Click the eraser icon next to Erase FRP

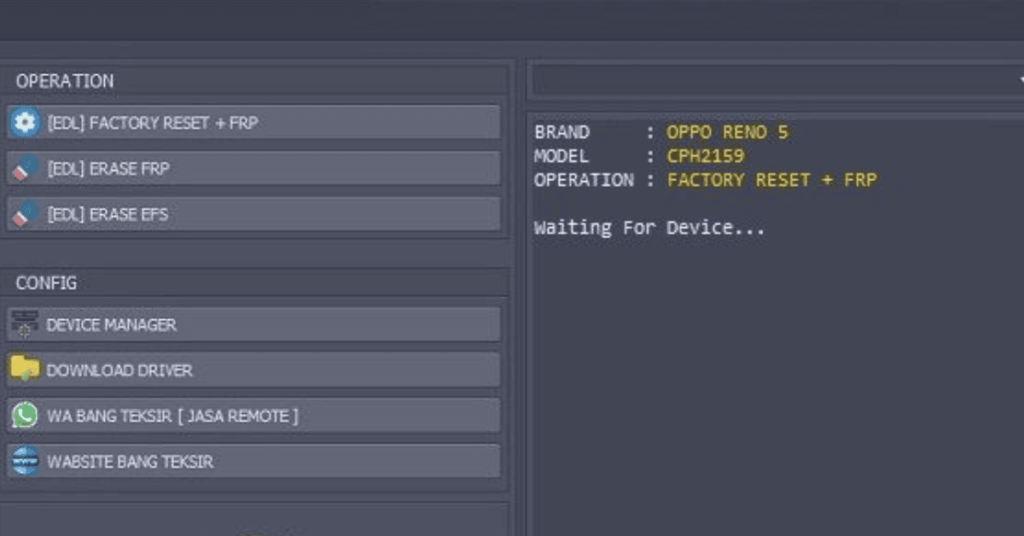pos(25,168)
